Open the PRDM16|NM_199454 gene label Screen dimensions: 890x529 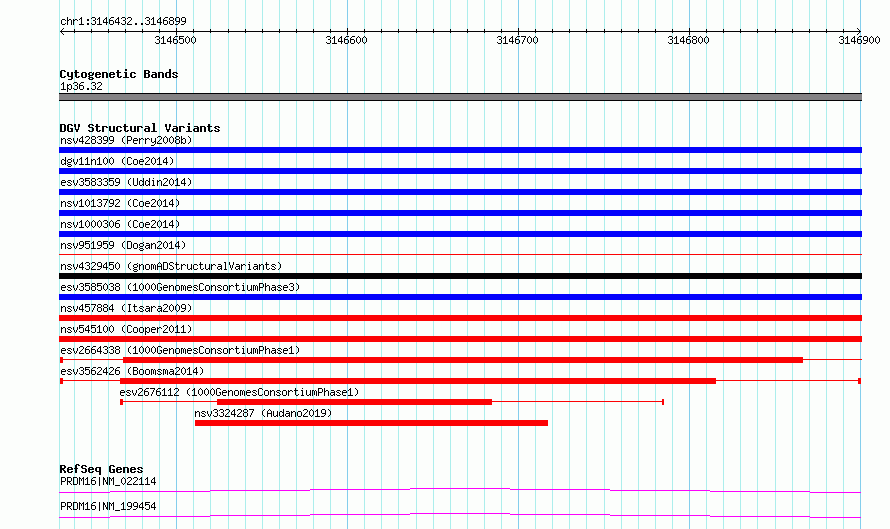(x=108, y=506)
